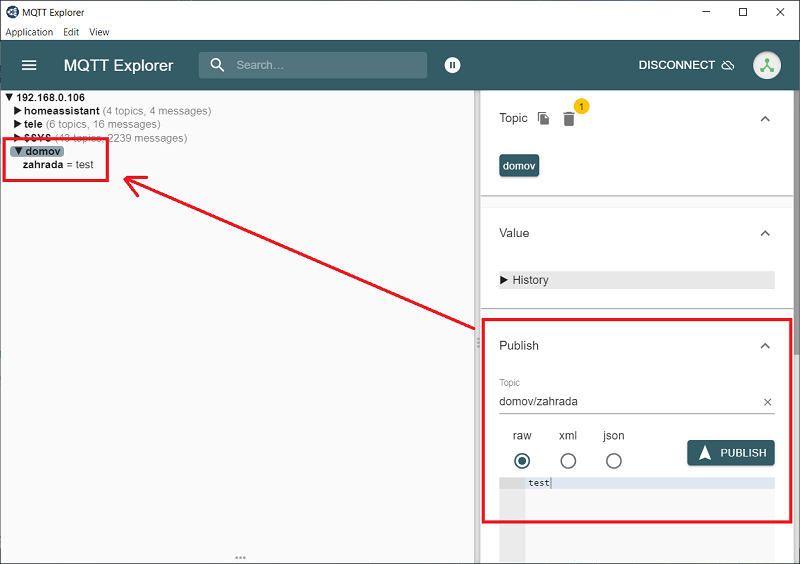Delete topic with the trash icon
This screenshot has height=564, width=800.
(569, 119)
